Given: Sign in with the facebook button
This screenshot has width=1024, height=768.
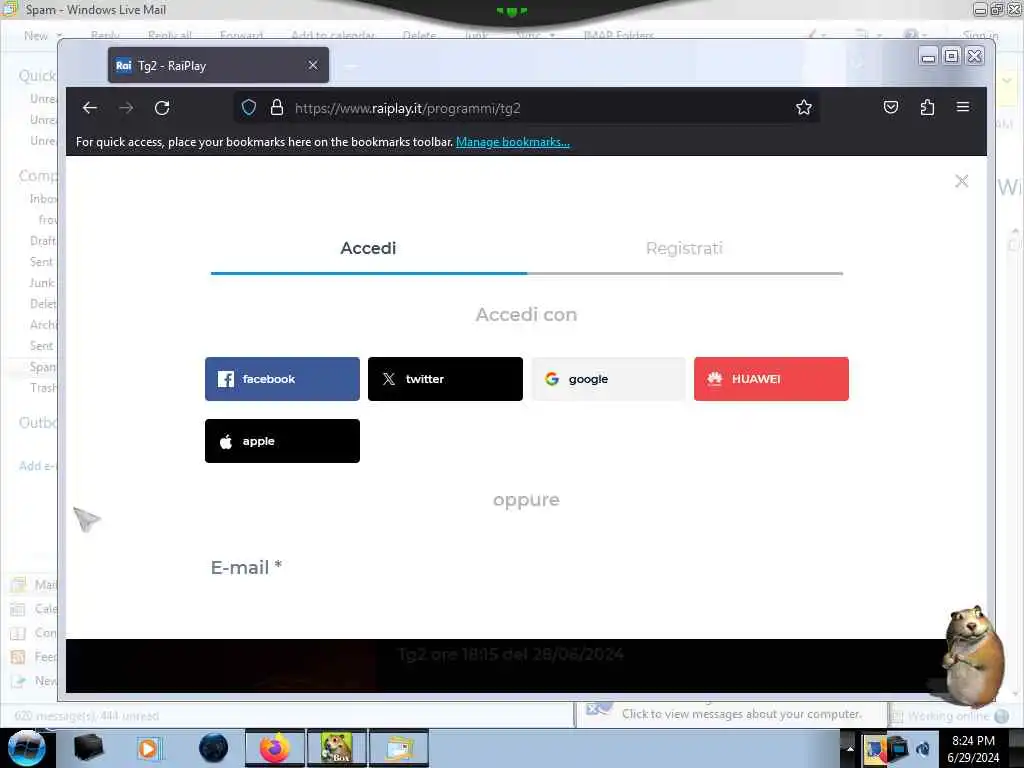Looking at the screenshot, I should (x=282, y=379).
